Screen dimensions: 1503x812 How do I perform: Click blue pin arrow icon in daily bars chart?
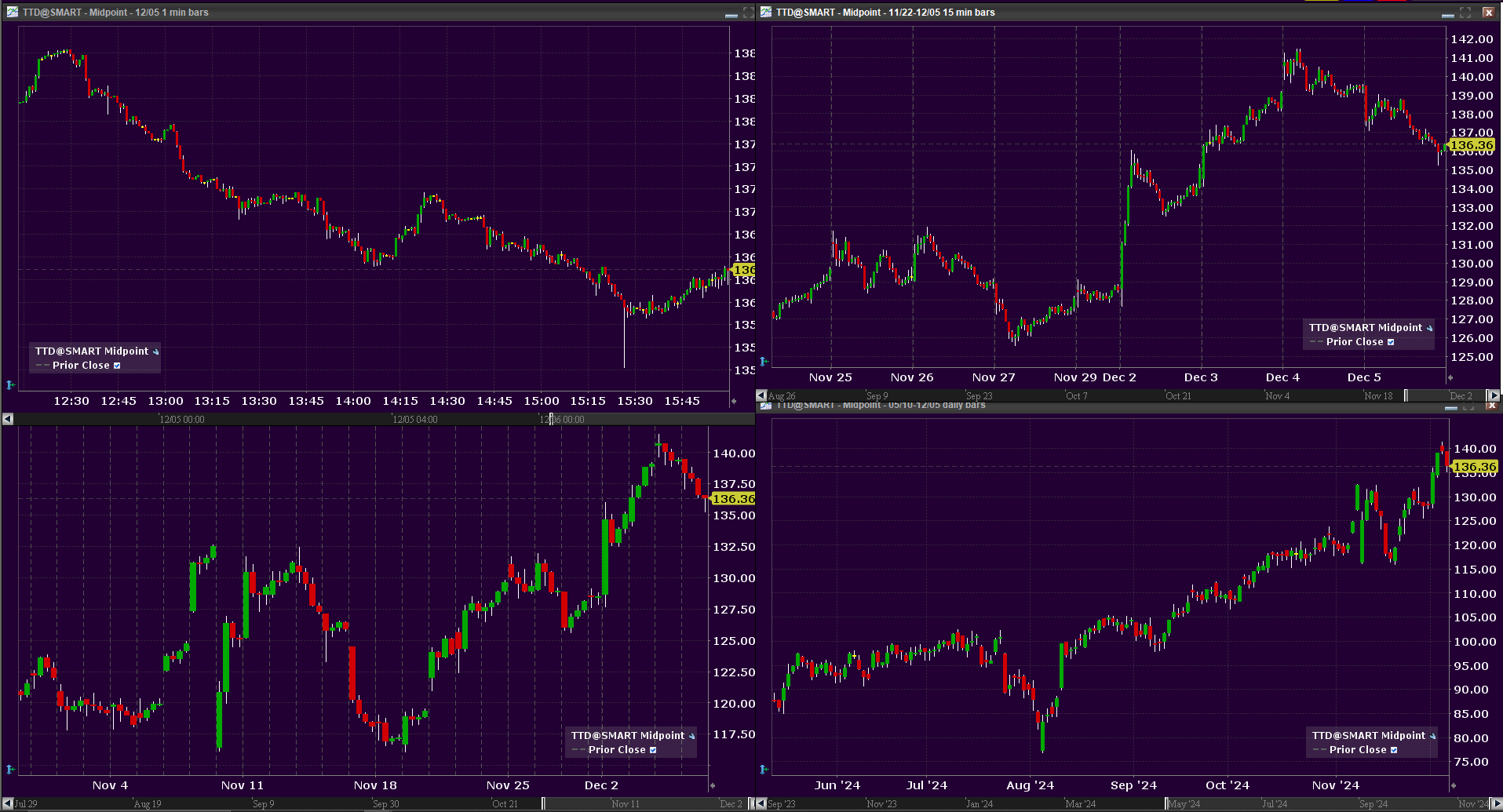tap(764, 769)
